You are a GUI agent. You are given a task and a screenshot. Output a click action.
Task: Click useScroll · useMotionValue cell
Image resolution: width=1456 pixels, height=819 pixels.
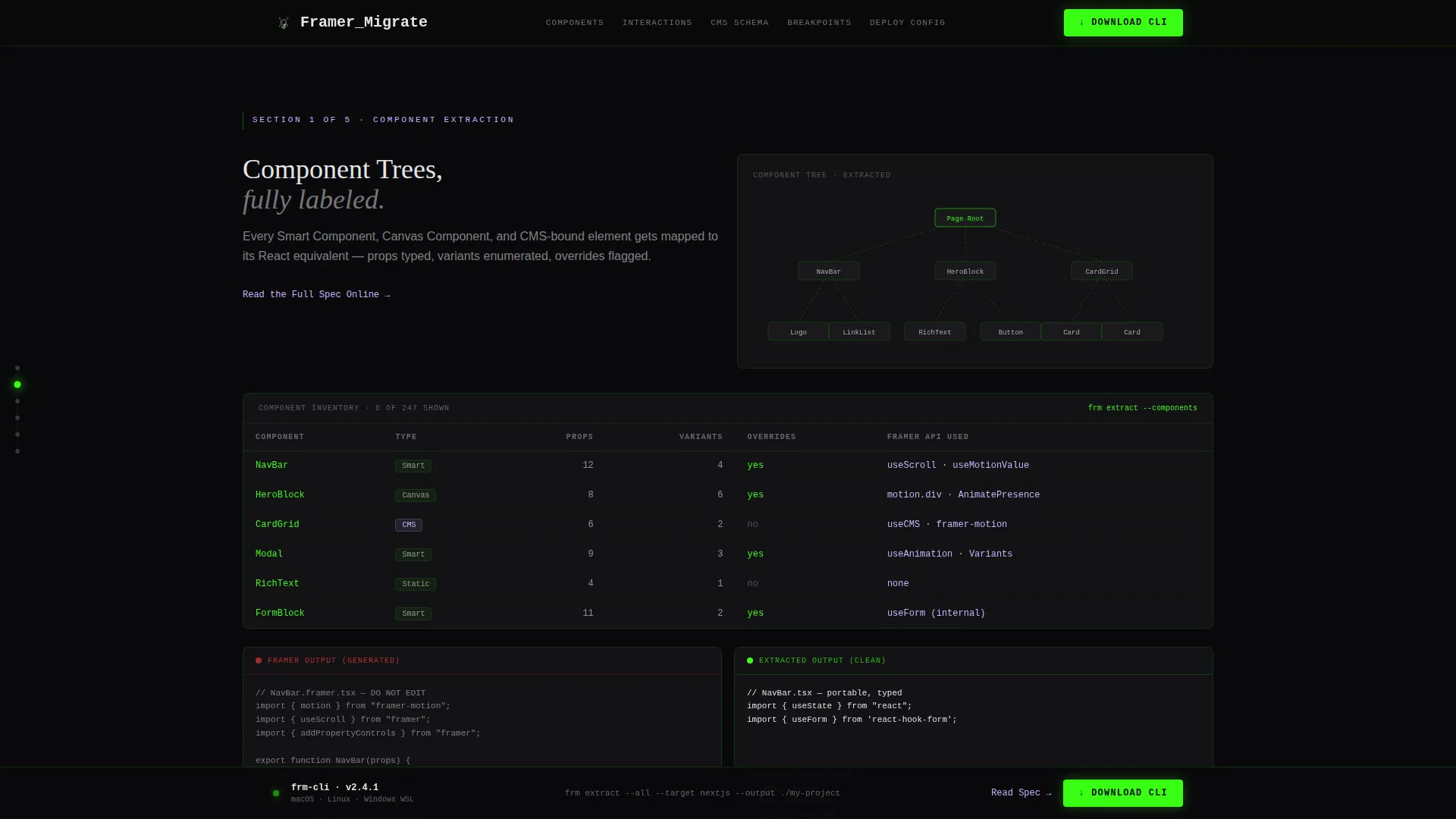[x=958, y=465]
